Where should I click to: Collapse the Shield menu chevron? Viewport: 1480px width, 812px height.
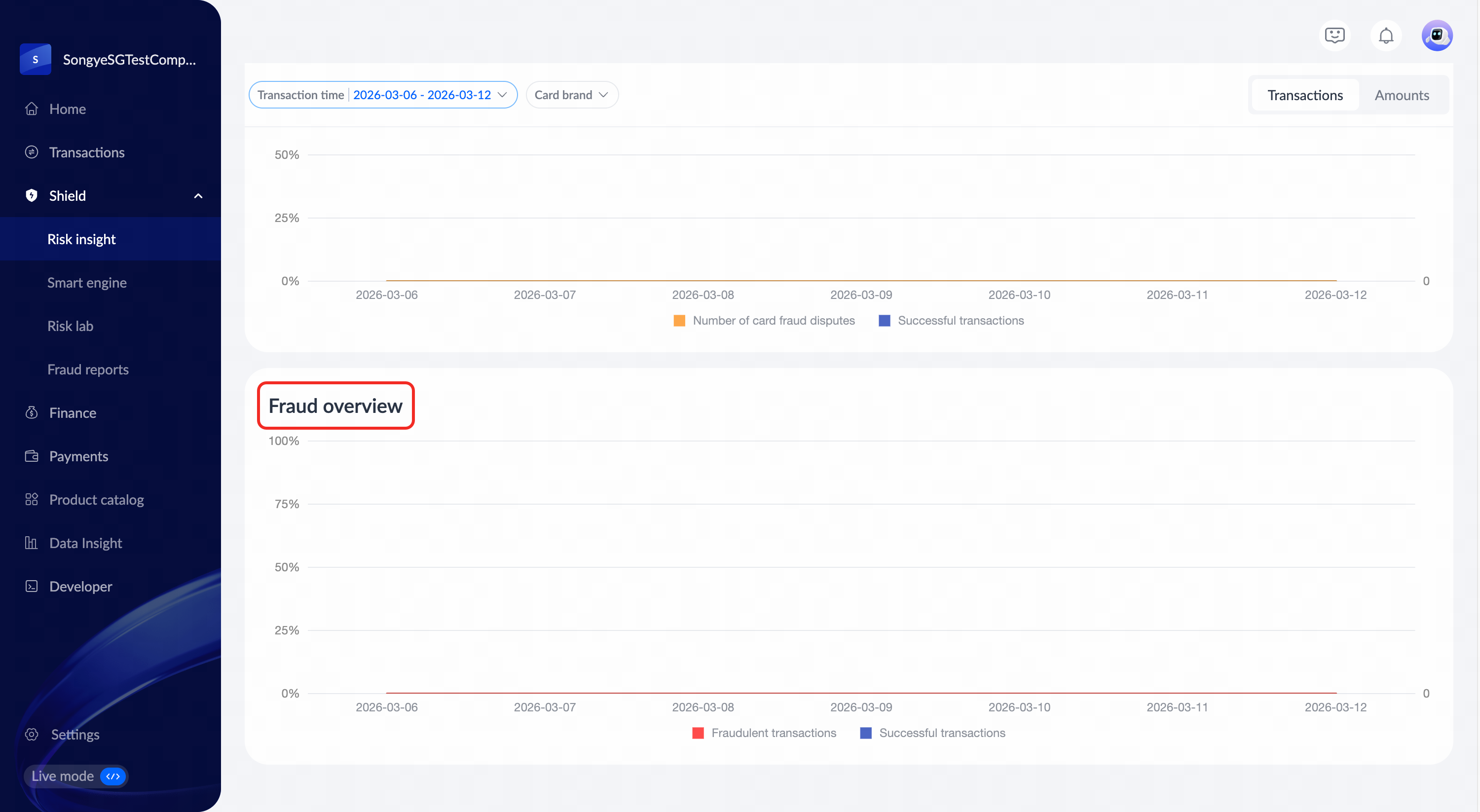[198, 196]
